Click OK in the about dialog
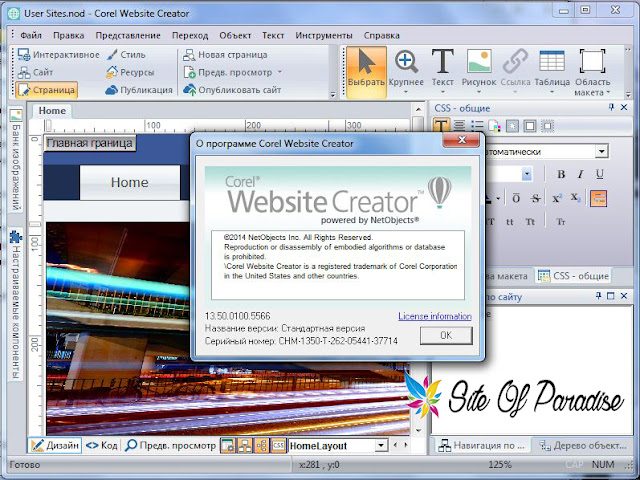The width and height of the screenshot is (640, 480). pyautogui.click(x=446, y=336)
